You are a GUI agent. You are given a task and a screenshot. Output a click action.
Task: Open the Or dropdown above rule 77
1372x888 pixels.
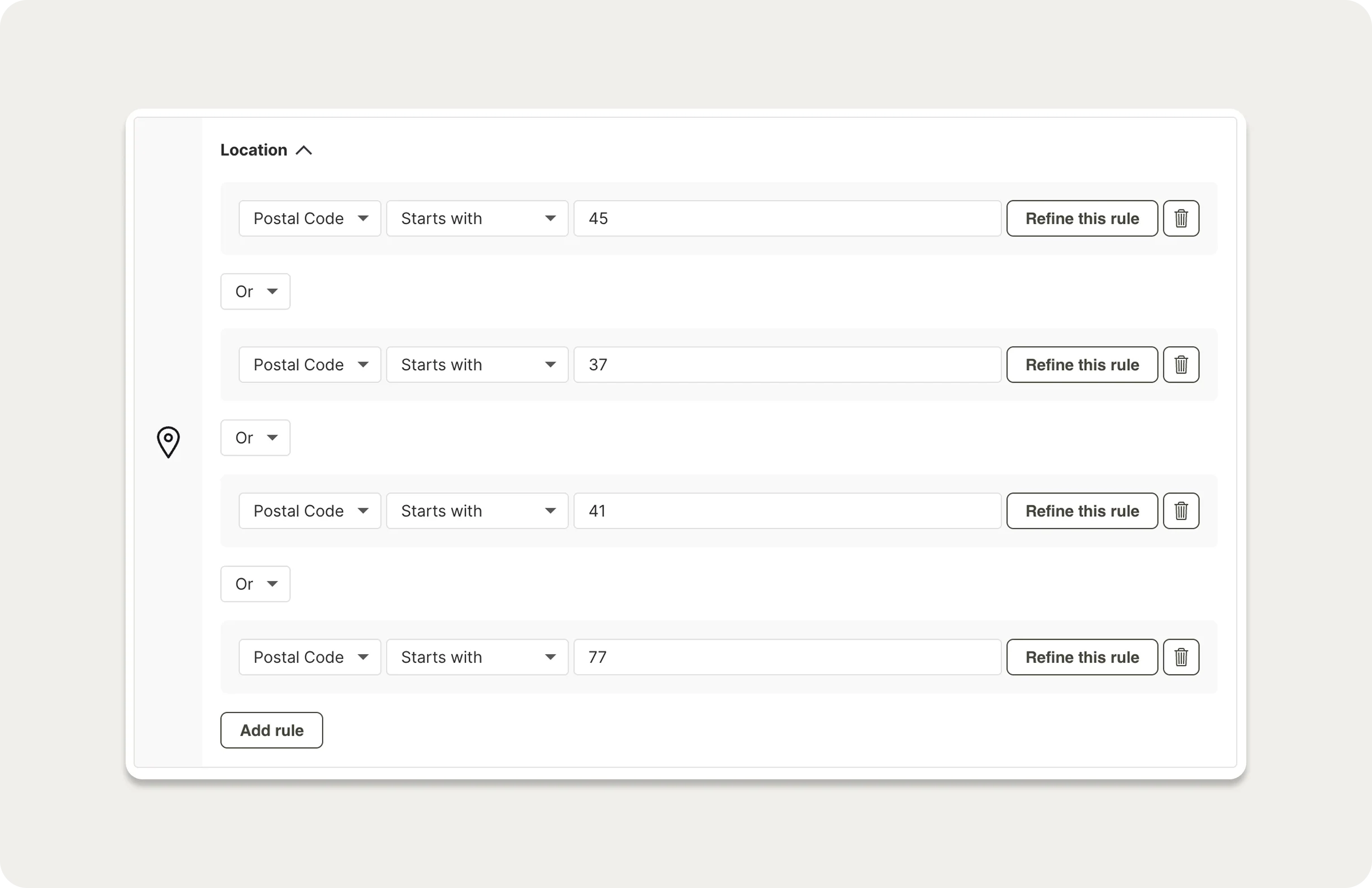pyautogui.click(x=255, y=584)
